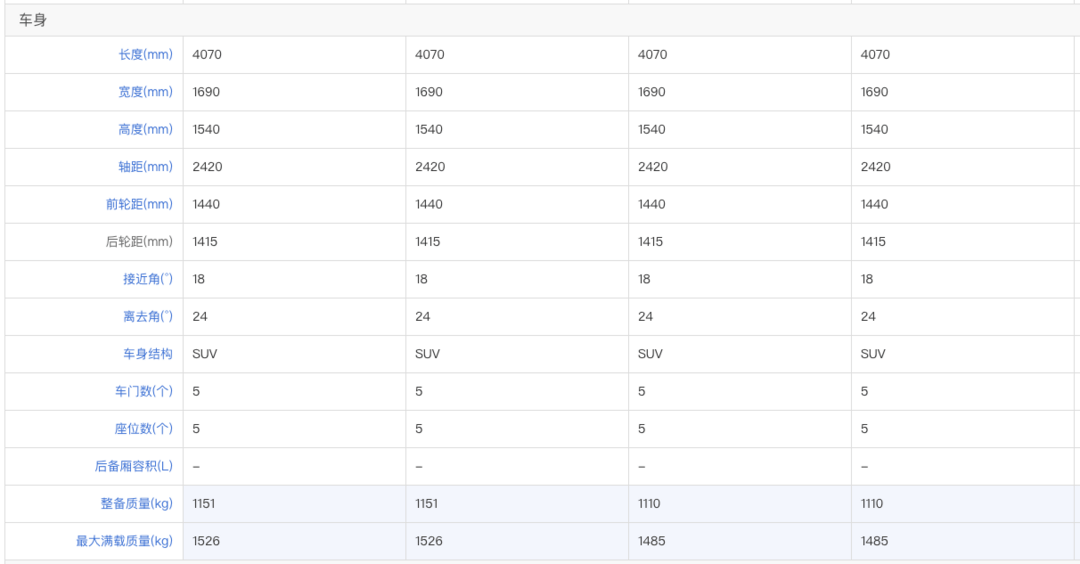Select second column's SUV body structure cell
The height and width of the screenshot is (564, 1080).
tap(517, 354)
